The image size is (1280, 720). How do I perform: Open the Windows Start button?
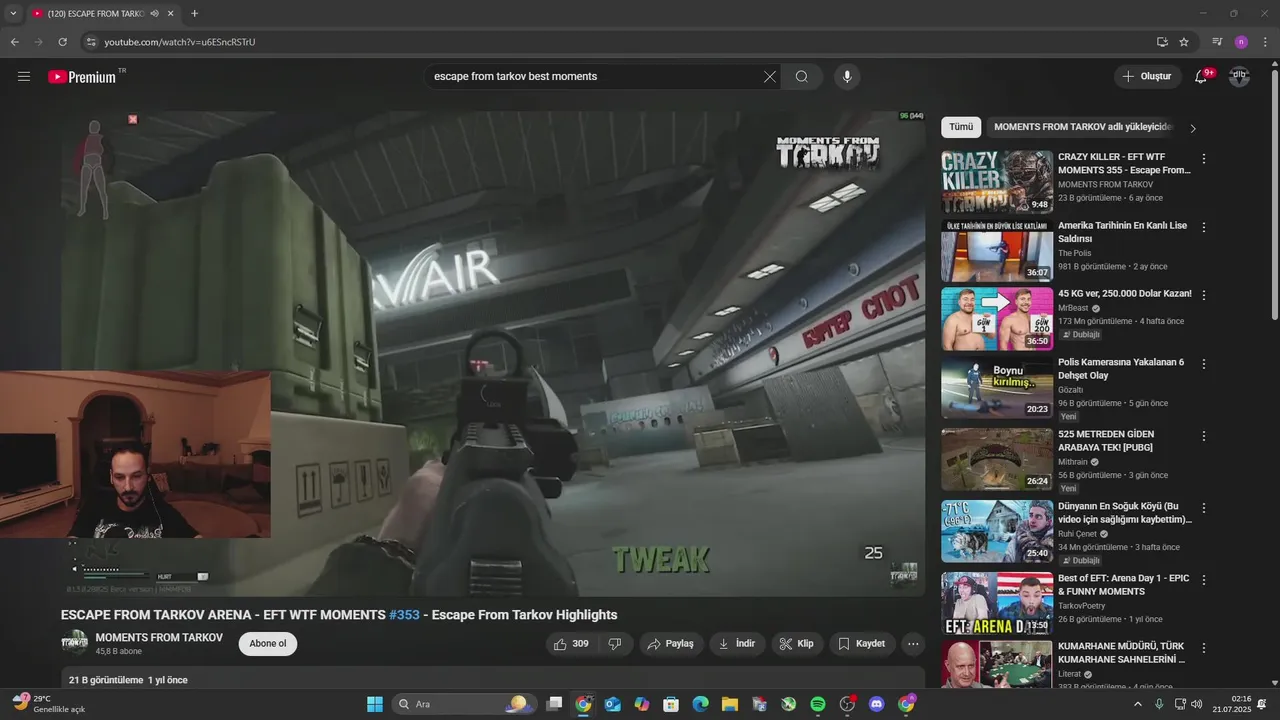click(374, 704)
